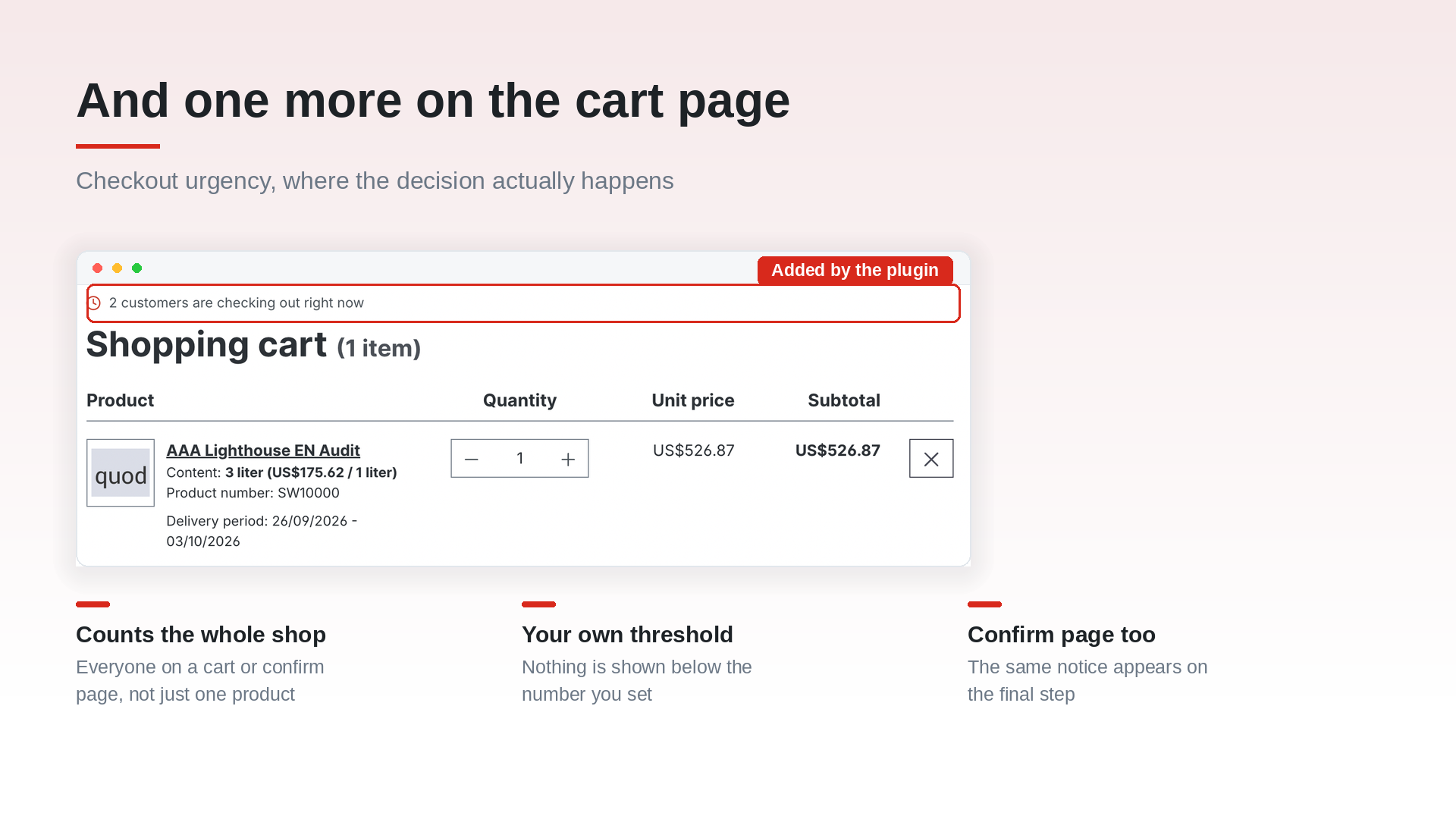
Task: Click the Product column header
Action: (x=120, y=400)
